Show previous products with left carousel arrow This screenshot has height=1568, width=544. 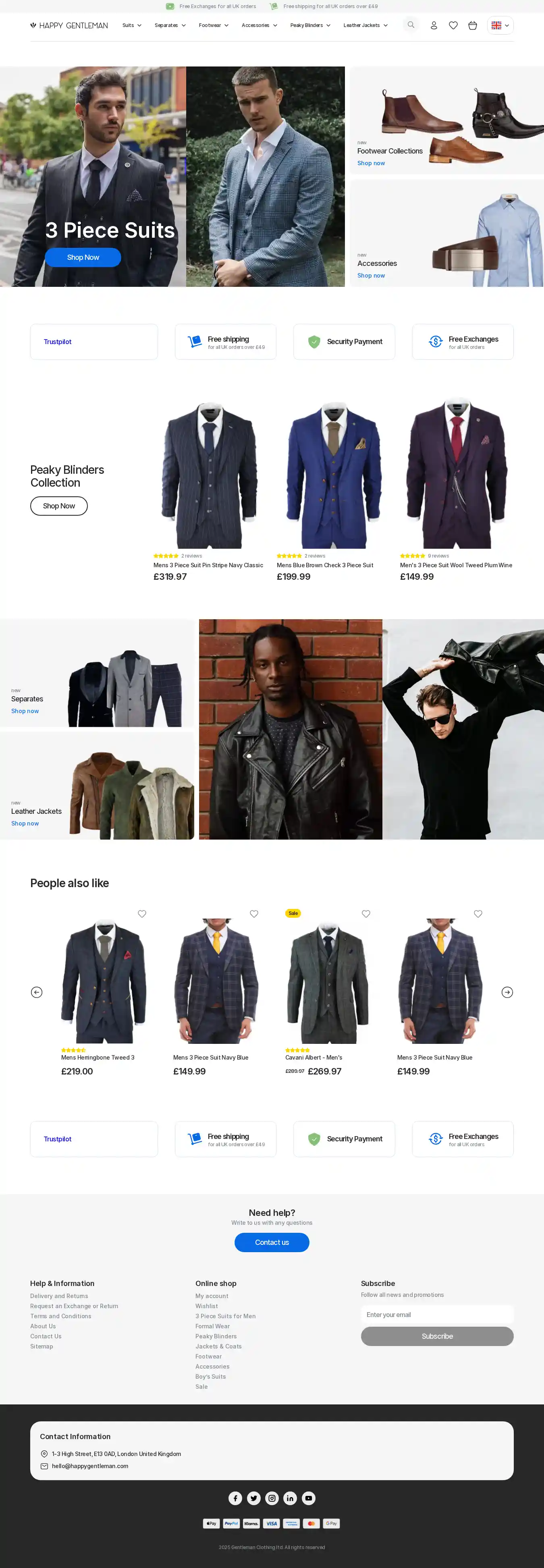(x=37, y=992)
